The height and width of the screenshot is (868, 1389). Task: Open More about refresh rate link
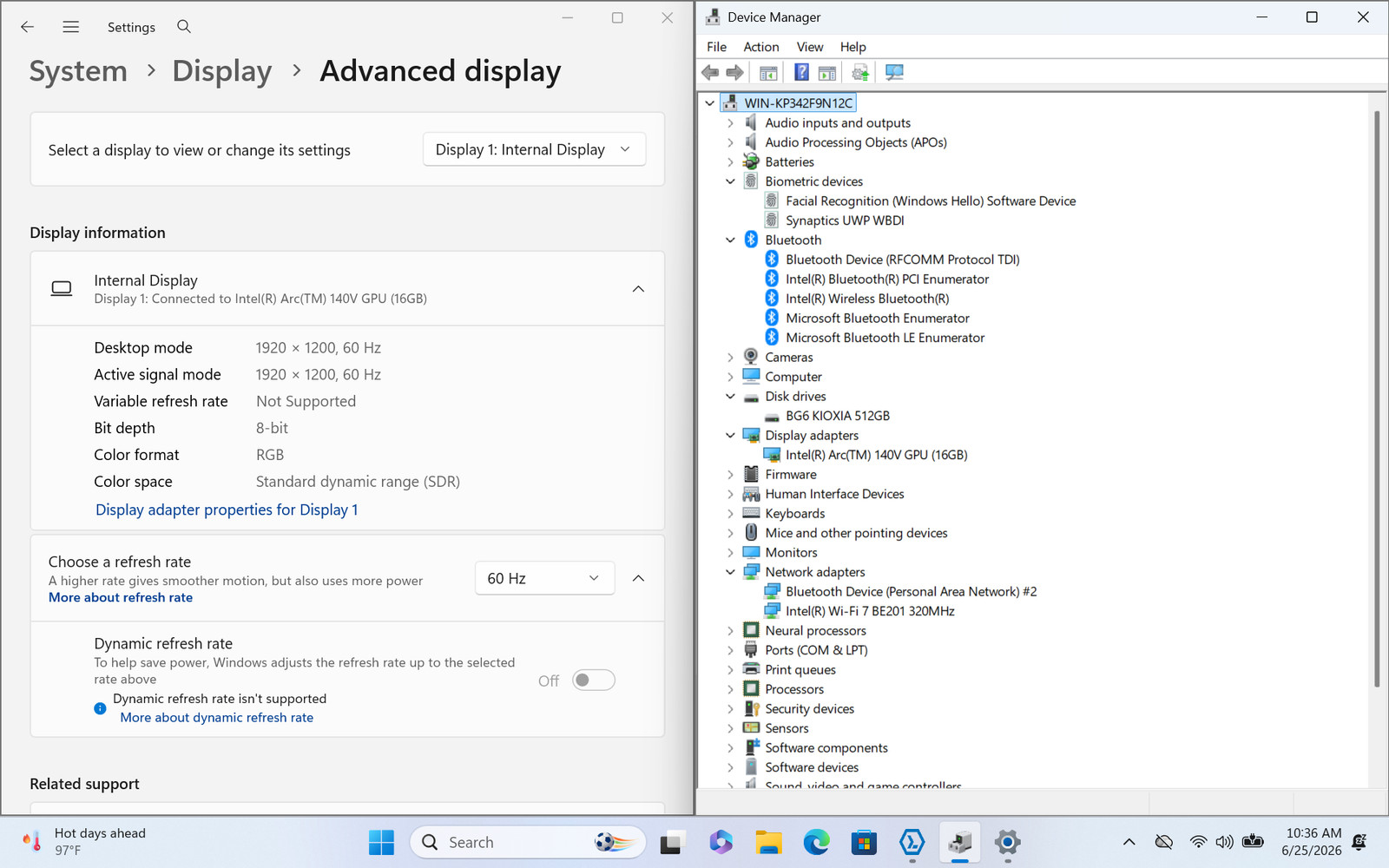[121, 597]
